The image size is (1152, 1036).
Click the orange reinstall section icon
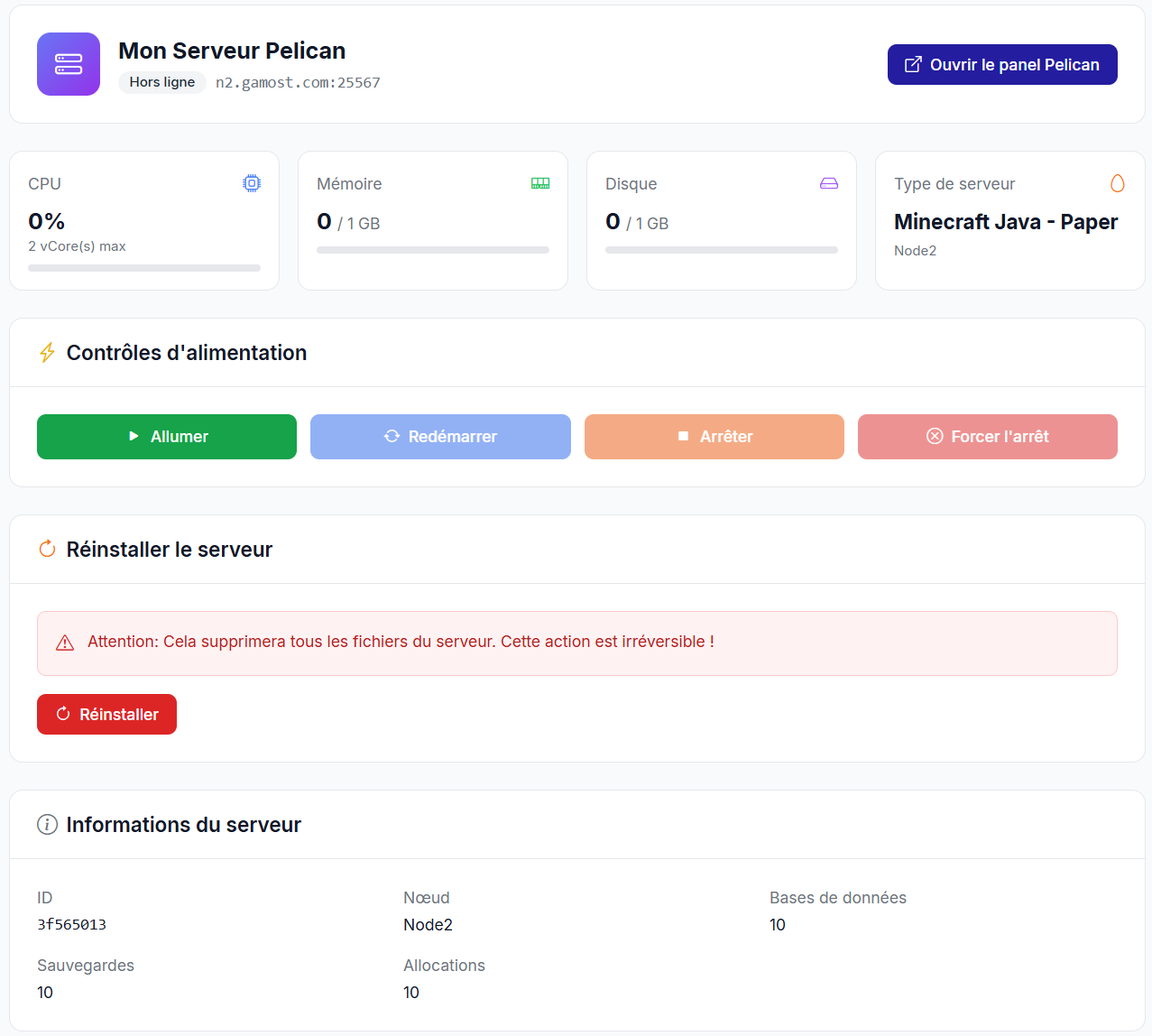pyautogui.click(x=47, y=549)
